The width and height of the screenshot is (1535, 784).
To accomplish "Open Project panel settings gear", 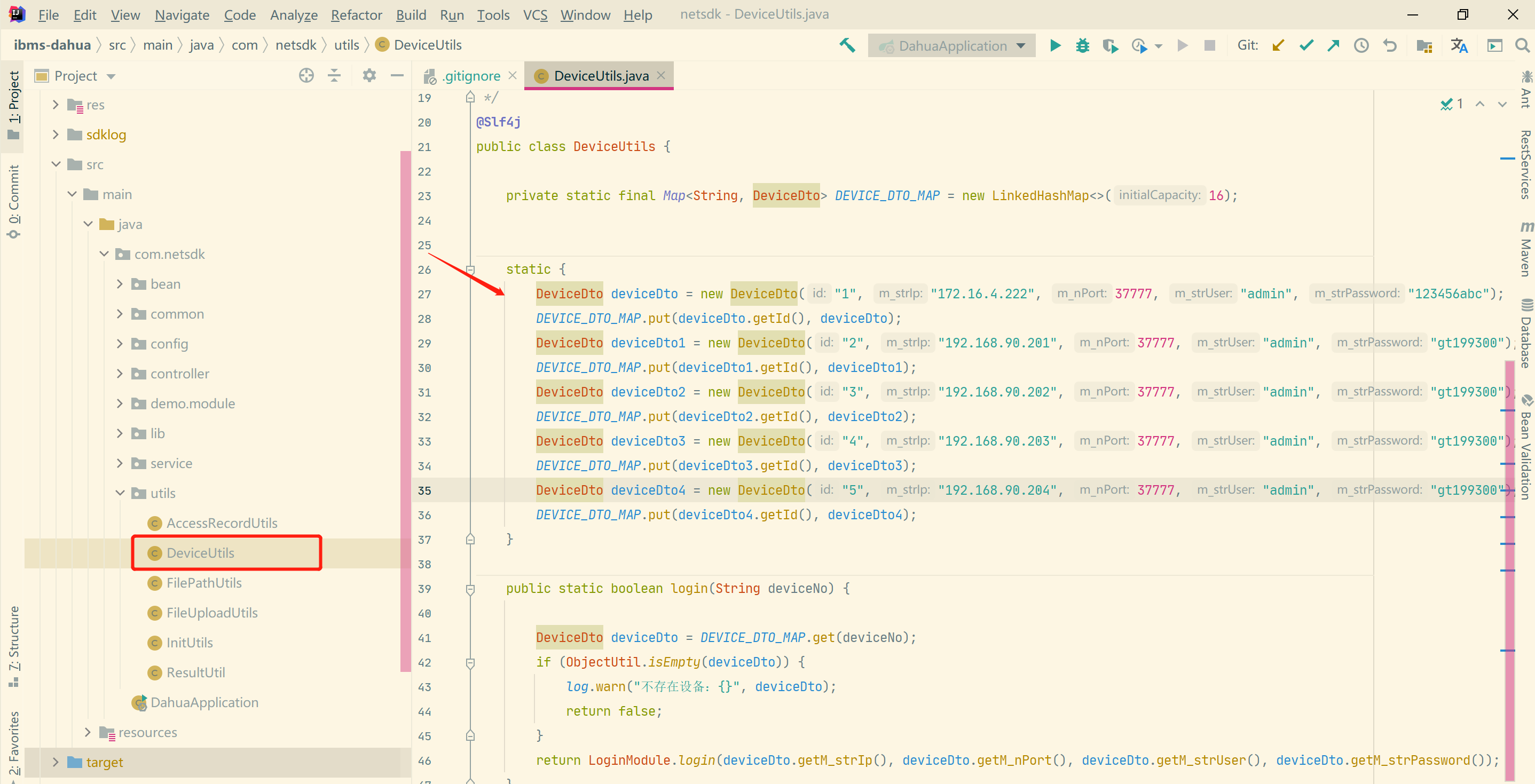I will pyautogui.click(x=369, y=76).
